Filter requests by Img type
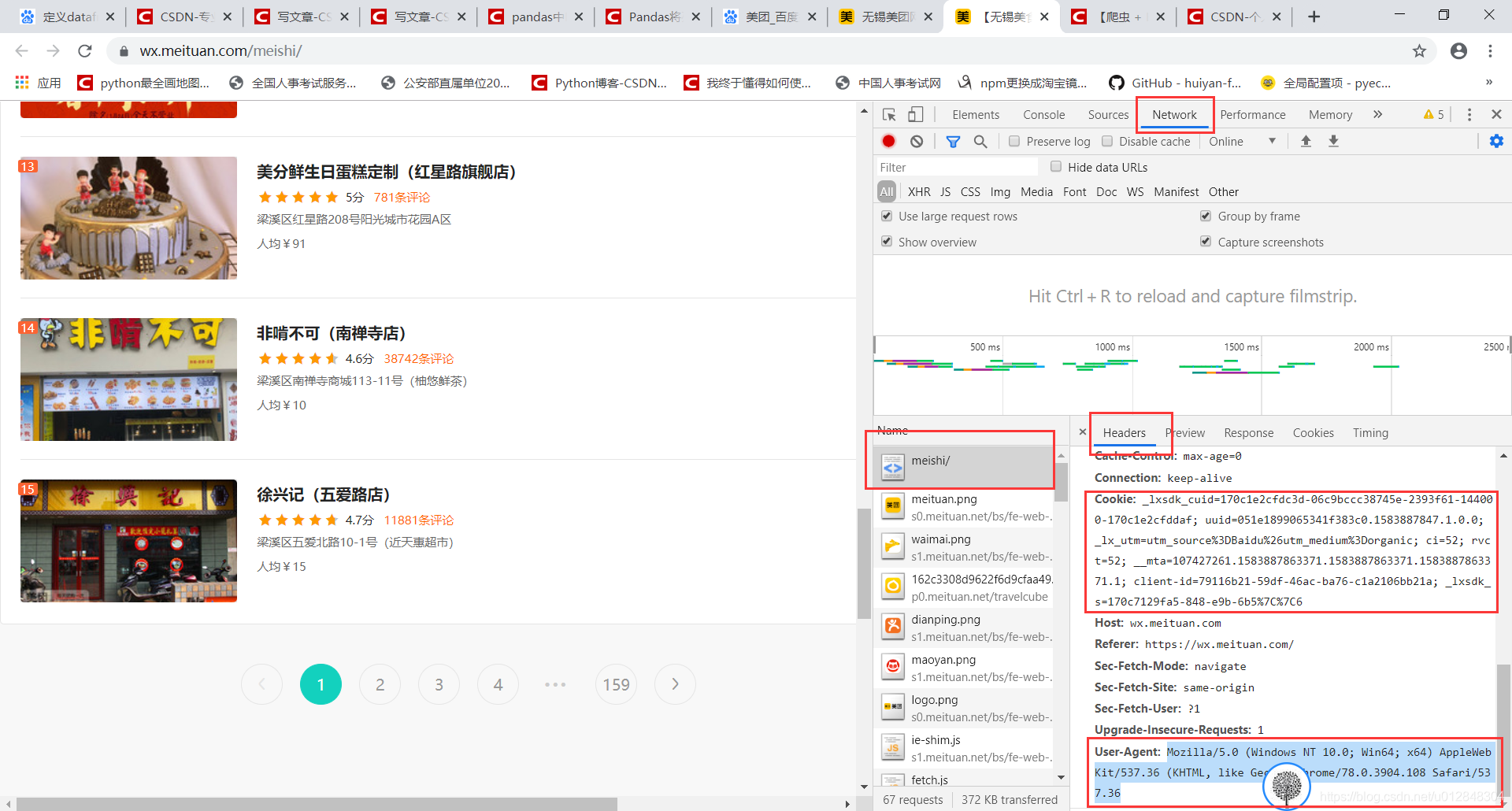Viewport: 1512px width, 811px height. (x=1000, y=191)
